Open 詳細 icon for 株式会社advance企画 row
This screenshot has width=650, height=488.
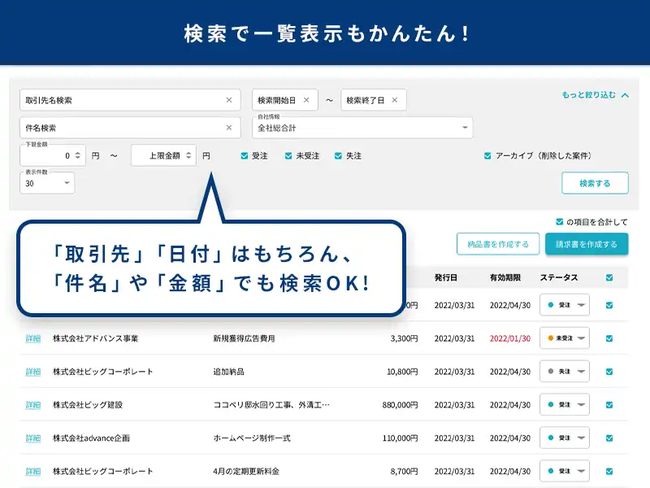pos(35,438)
